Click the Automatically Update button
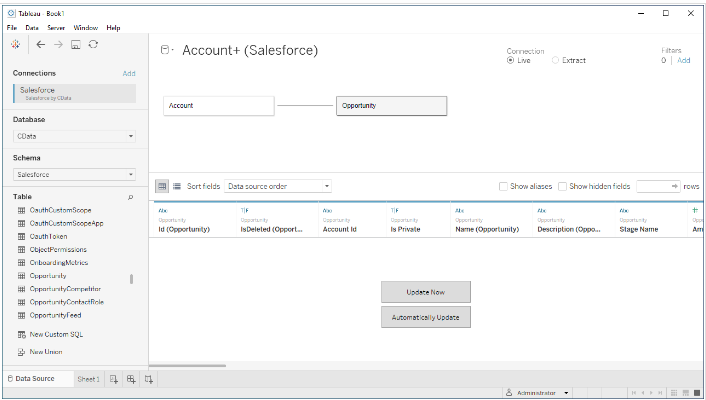 click(426, 317)
